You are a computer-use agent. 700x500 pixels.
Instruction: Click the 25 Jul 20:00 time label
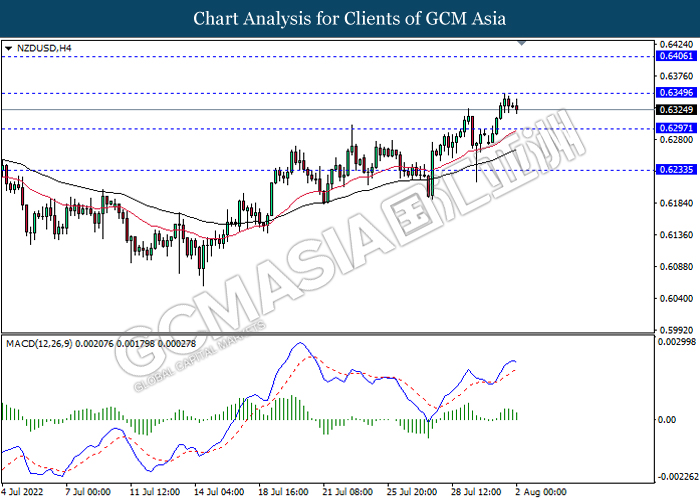pyautogui.click(x=412, y=492)
